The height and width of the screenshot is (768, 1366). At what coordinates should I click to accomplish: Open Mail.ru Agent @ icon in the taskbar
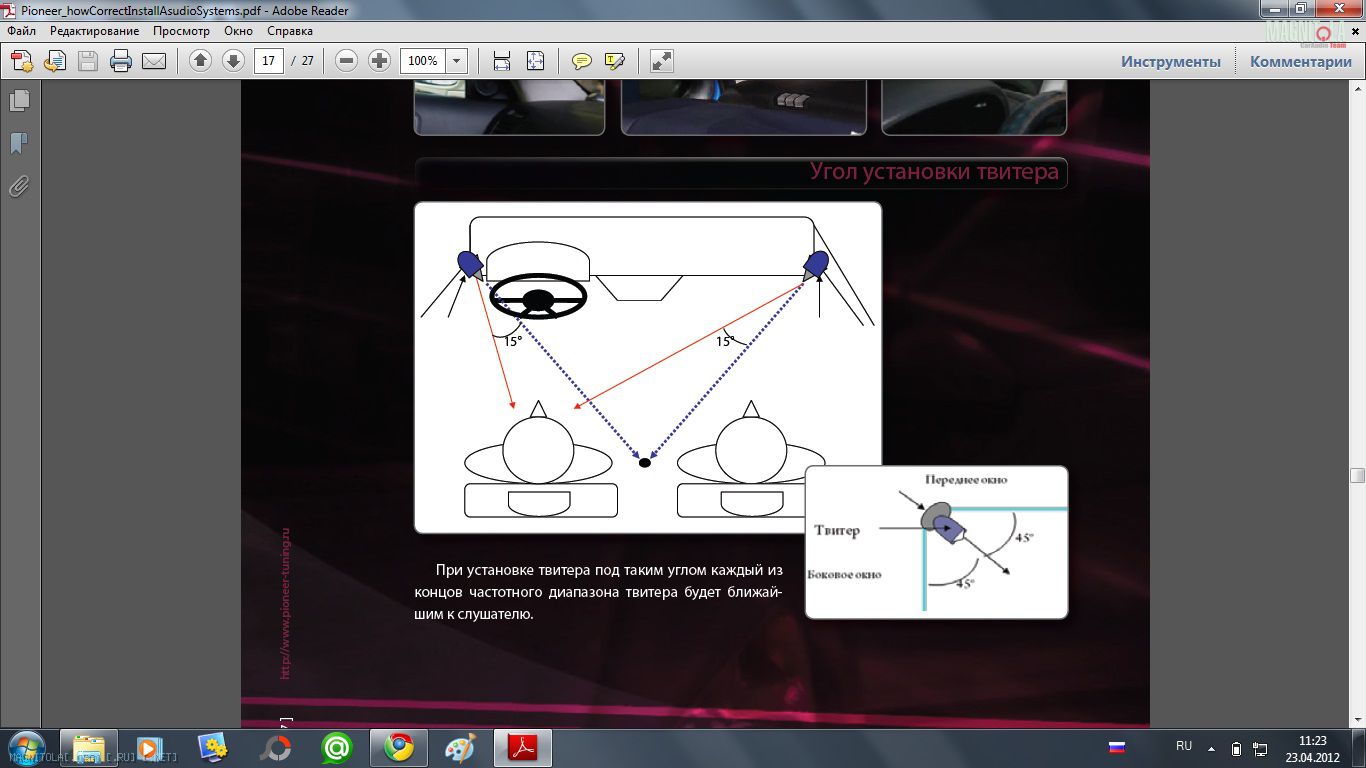[x=337, y=748]
